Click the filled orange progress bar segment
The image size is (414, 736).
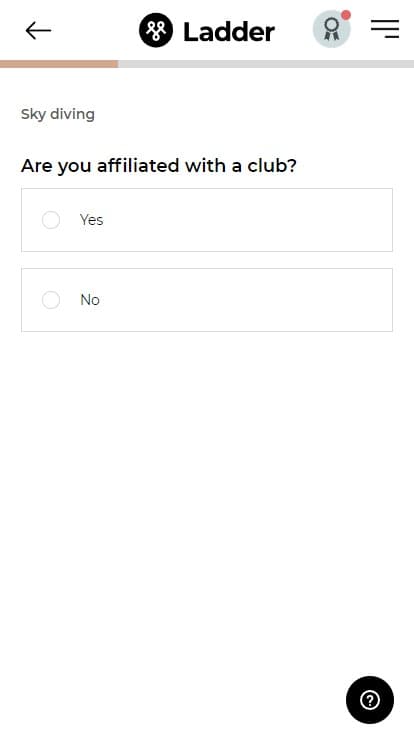(x=59, y=64)
